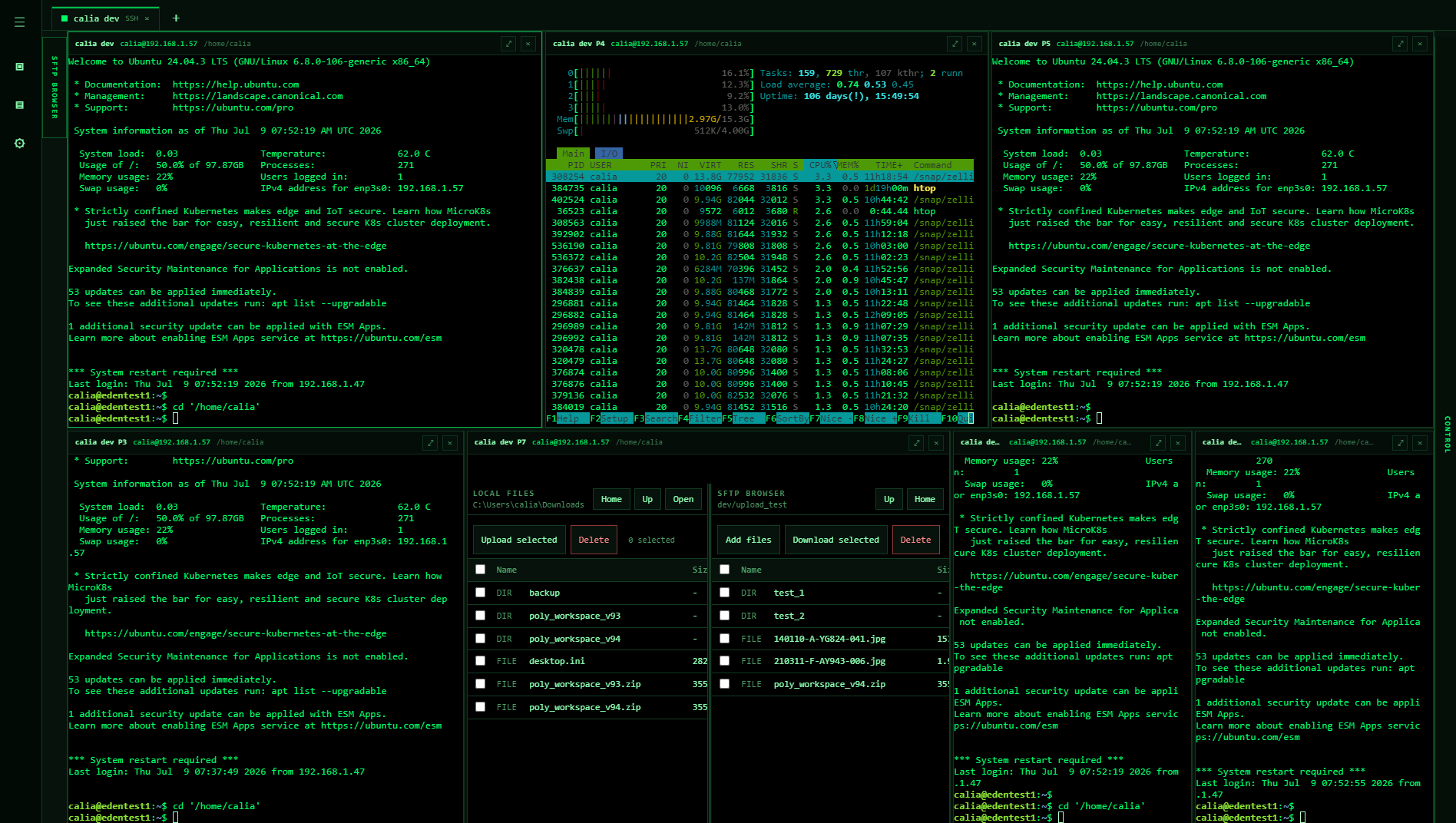This screenshot has height=823, width=1456.
Task: Check the poly_workspace_v93.zip checkbox
Action: tap(480, 684)
